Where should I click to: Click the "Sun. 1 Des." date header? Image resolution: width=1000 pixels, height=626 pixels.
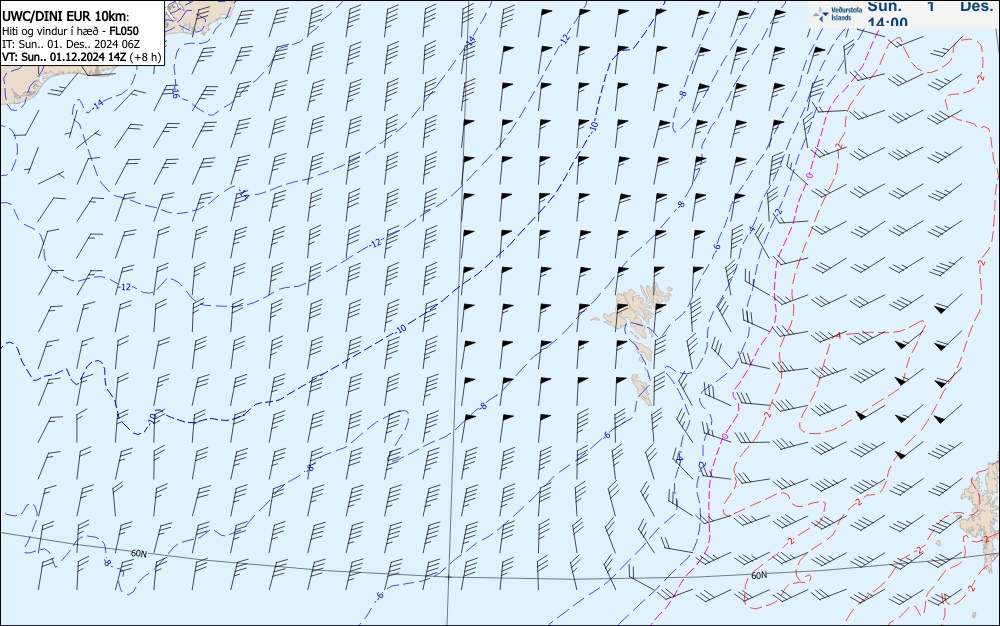930,6
